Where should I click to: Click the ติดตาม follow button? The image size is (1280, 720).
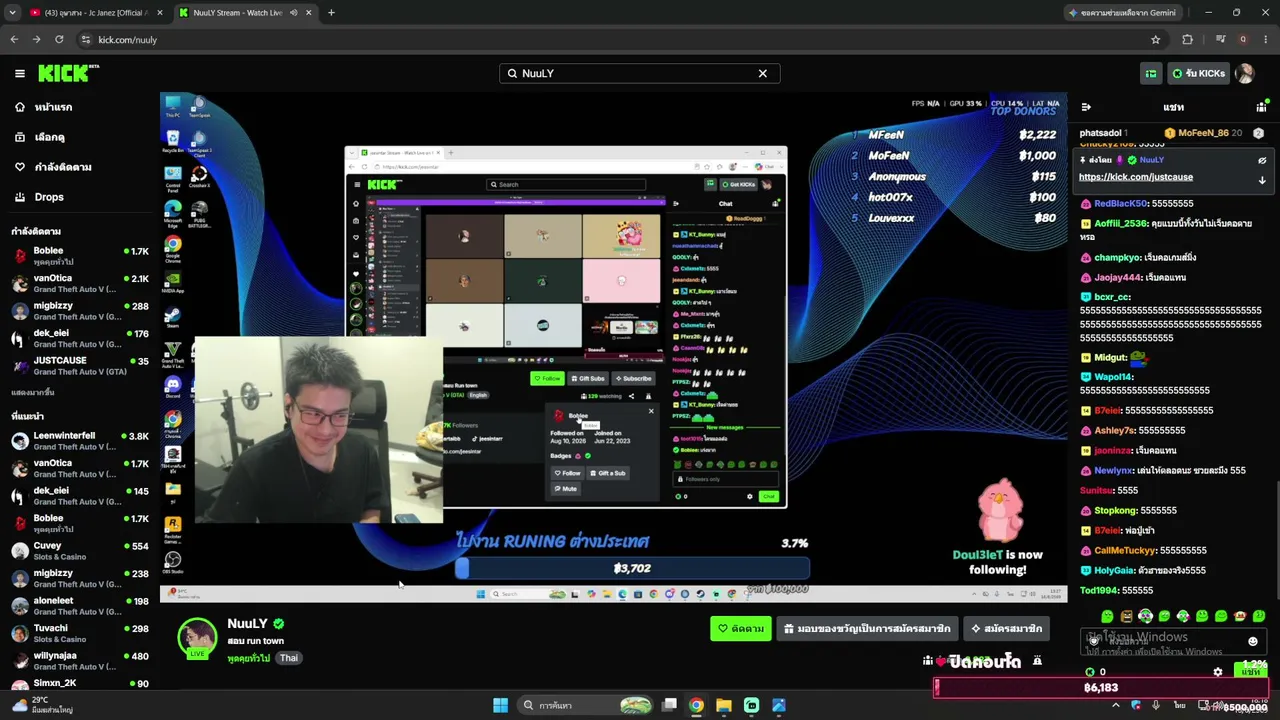[740, 629]
